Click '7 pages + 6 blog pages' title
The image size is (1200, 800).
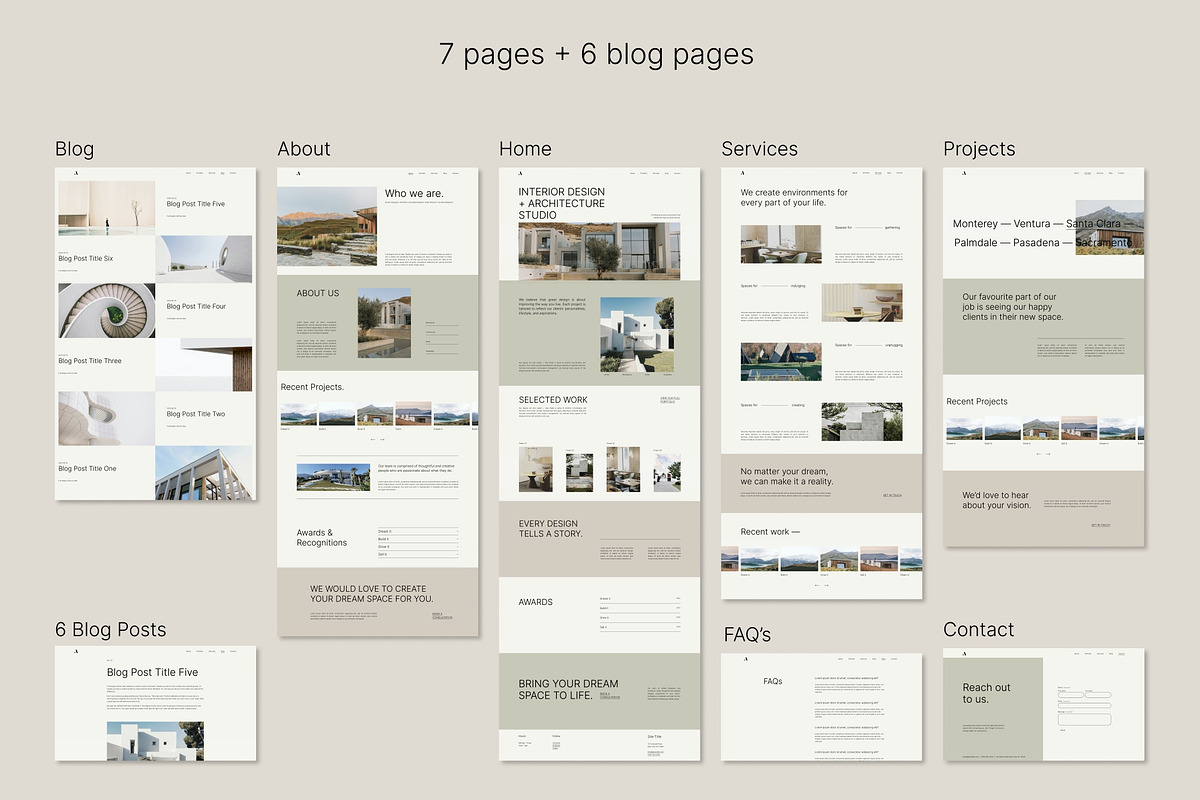click(x=596, y=54)
